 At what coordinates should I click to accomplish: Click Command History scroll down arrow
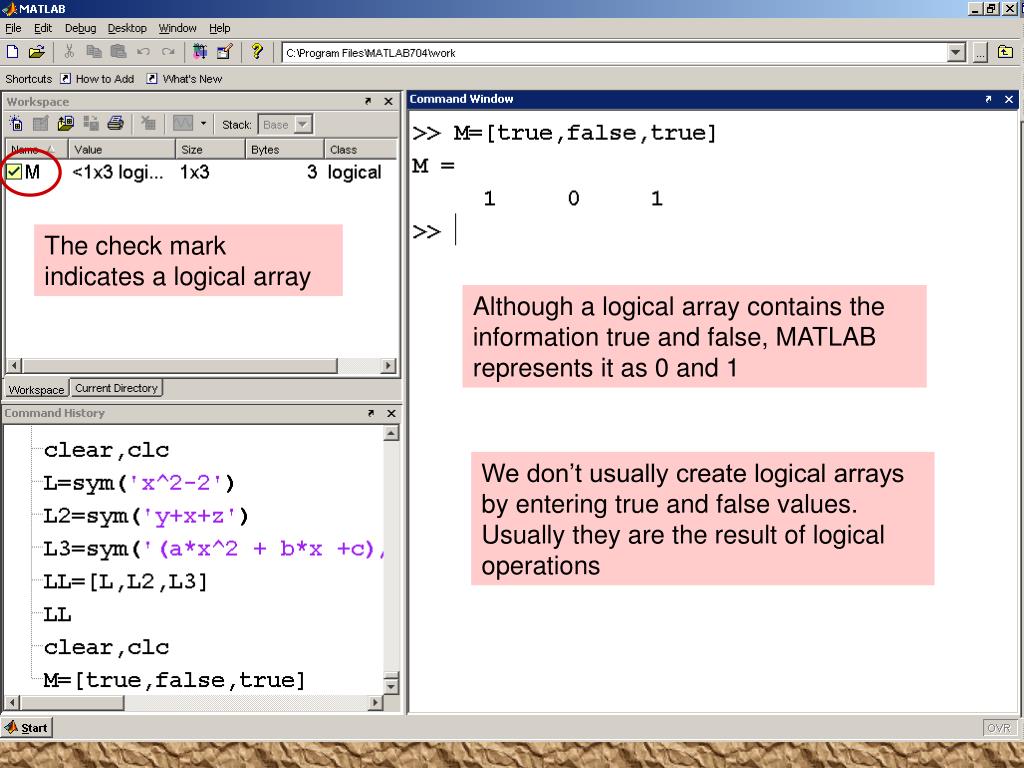tap(391, 686)
